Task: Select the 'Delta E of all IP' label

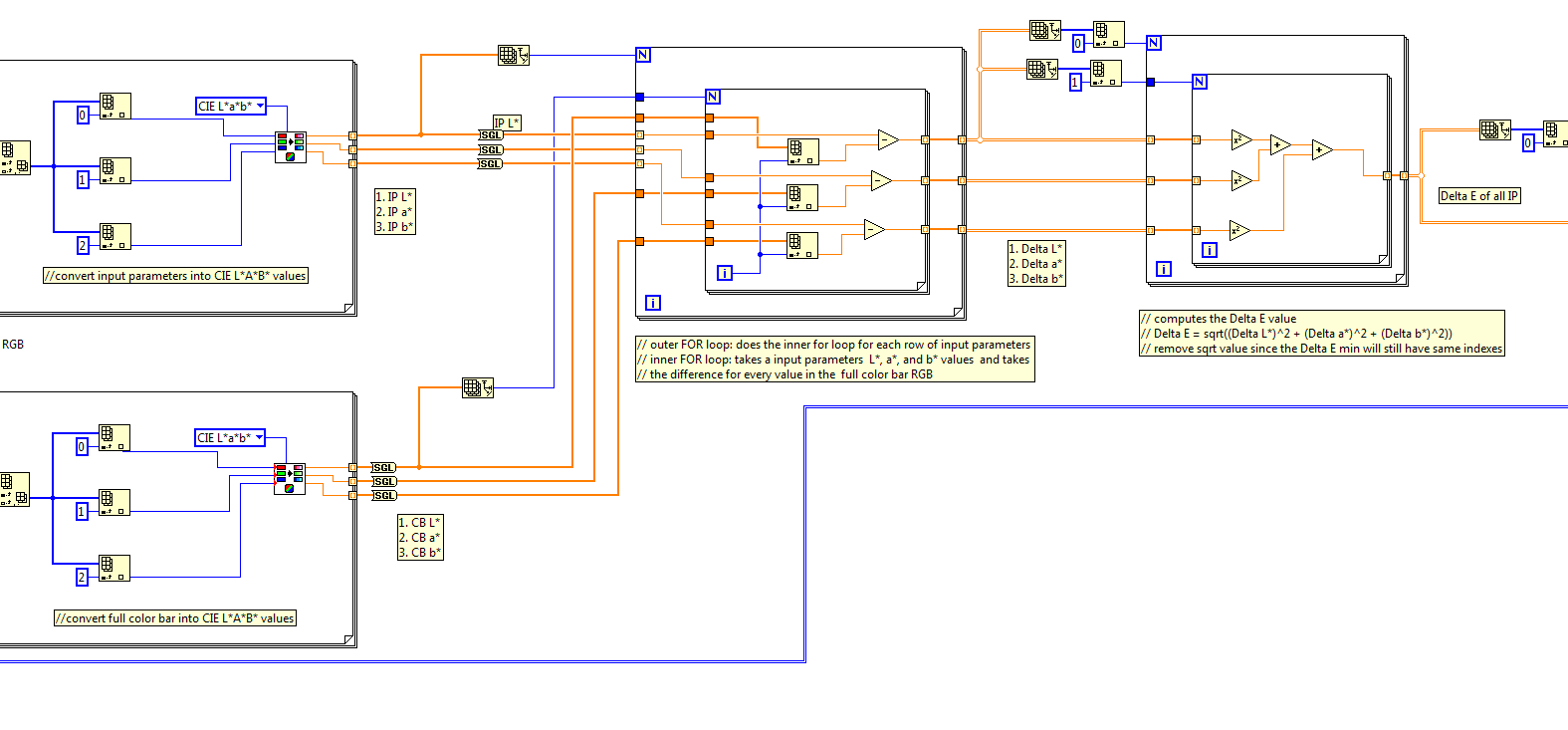Action: pos(1478,196)
